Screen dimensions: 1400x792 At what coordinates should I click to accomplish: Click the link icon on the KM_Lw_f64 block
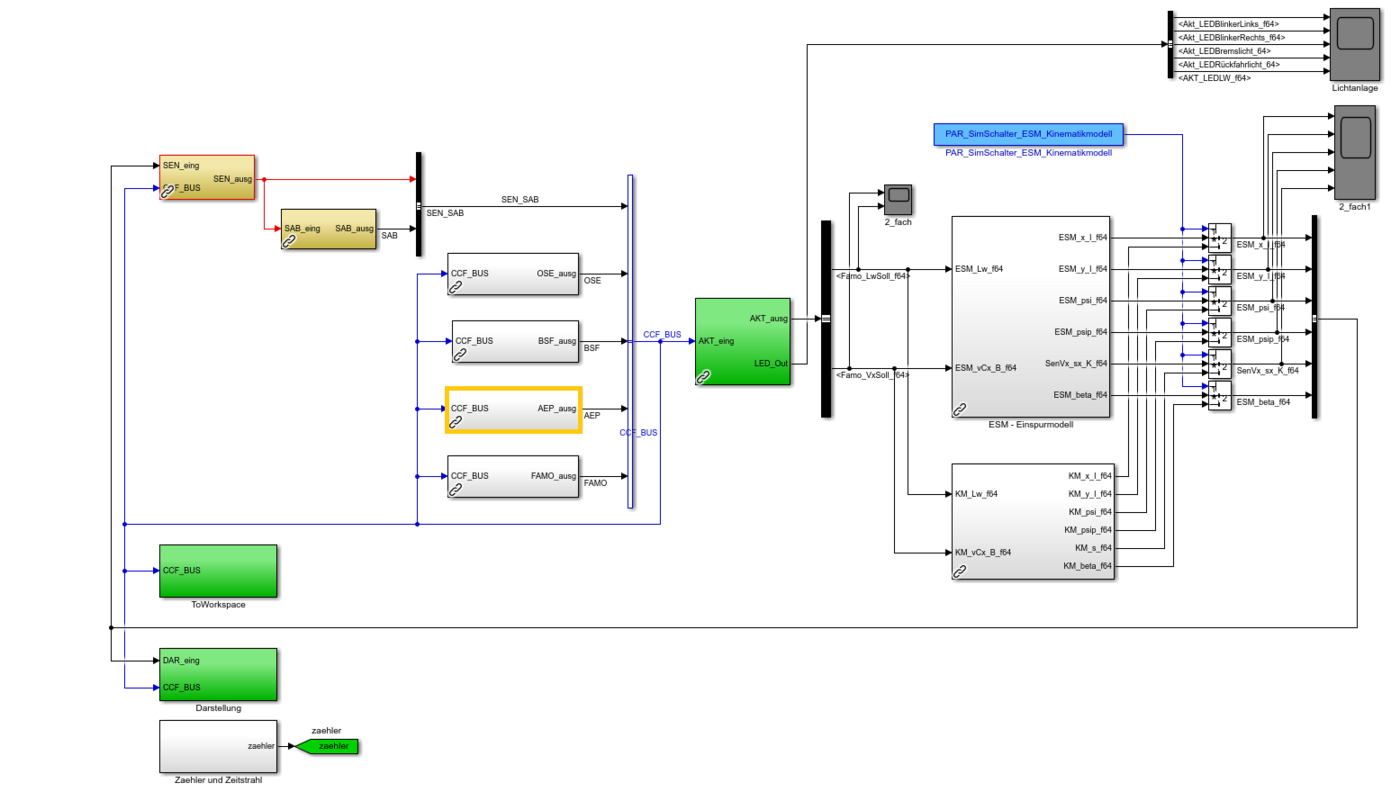(960, 572)
